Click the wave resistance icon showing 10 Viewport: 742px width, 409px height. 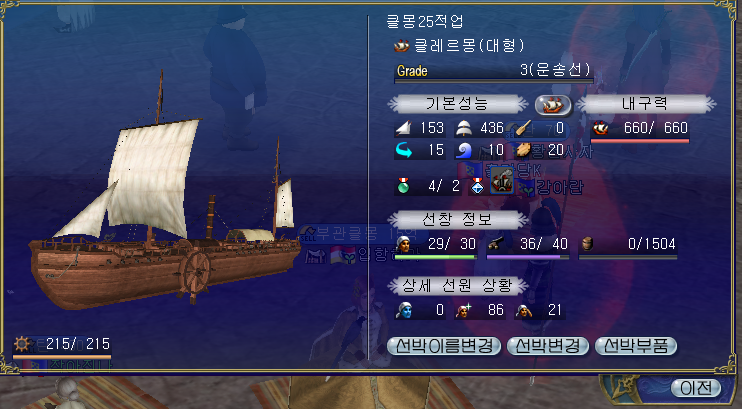(x=464, y=151)
